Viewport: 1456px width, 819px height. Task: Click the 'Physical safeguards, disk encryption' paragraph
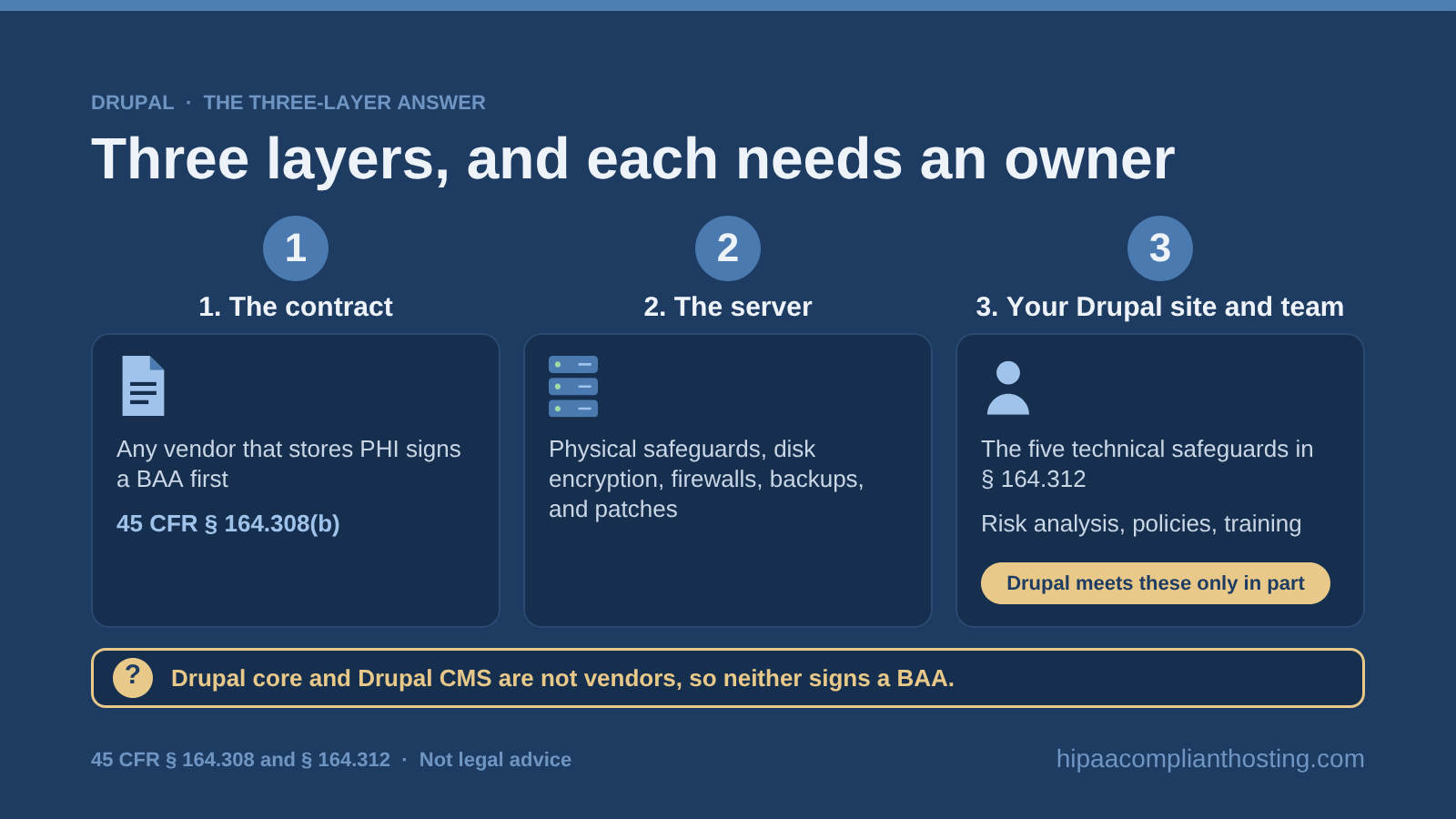click(x=706, y=479)
